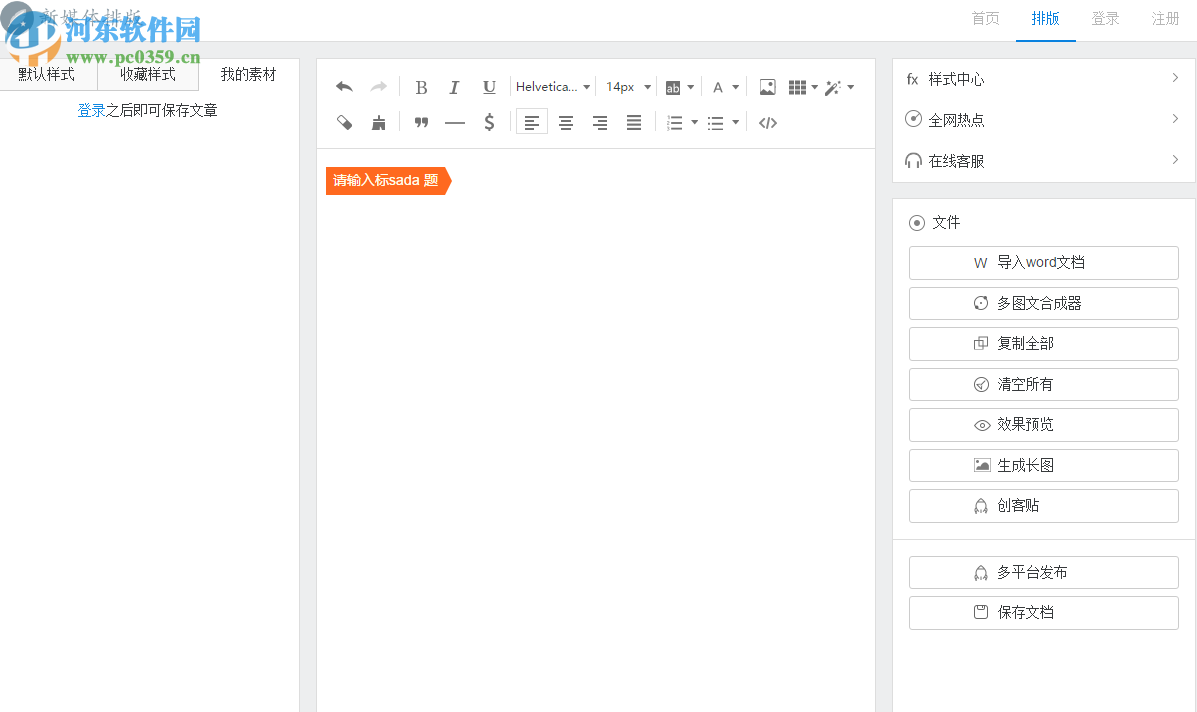
Task: Click the 效果预览 button
Action: pos(1044,424)
